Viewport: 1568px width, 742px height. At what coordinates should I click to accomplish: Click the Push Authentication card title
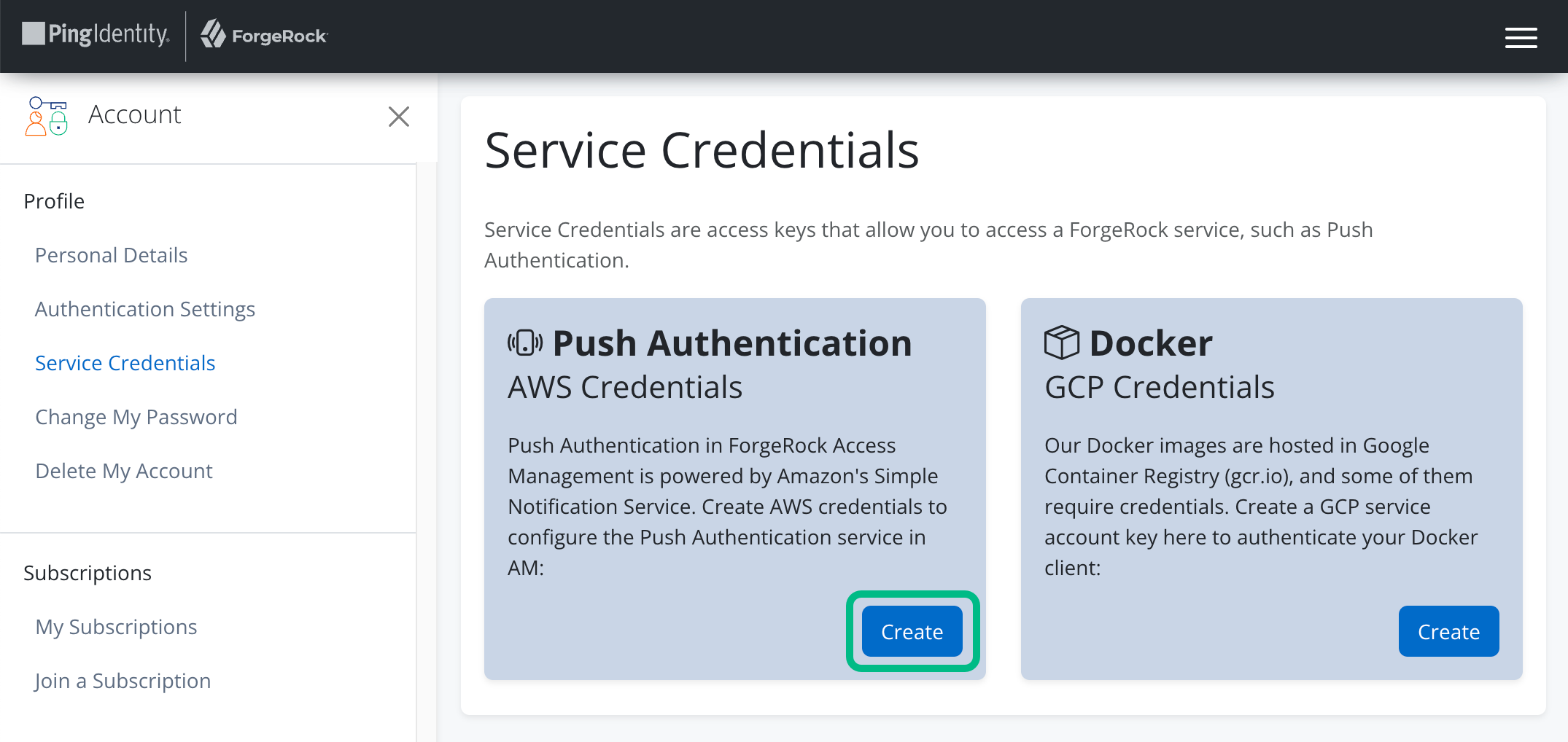click(x=732, y=343)
